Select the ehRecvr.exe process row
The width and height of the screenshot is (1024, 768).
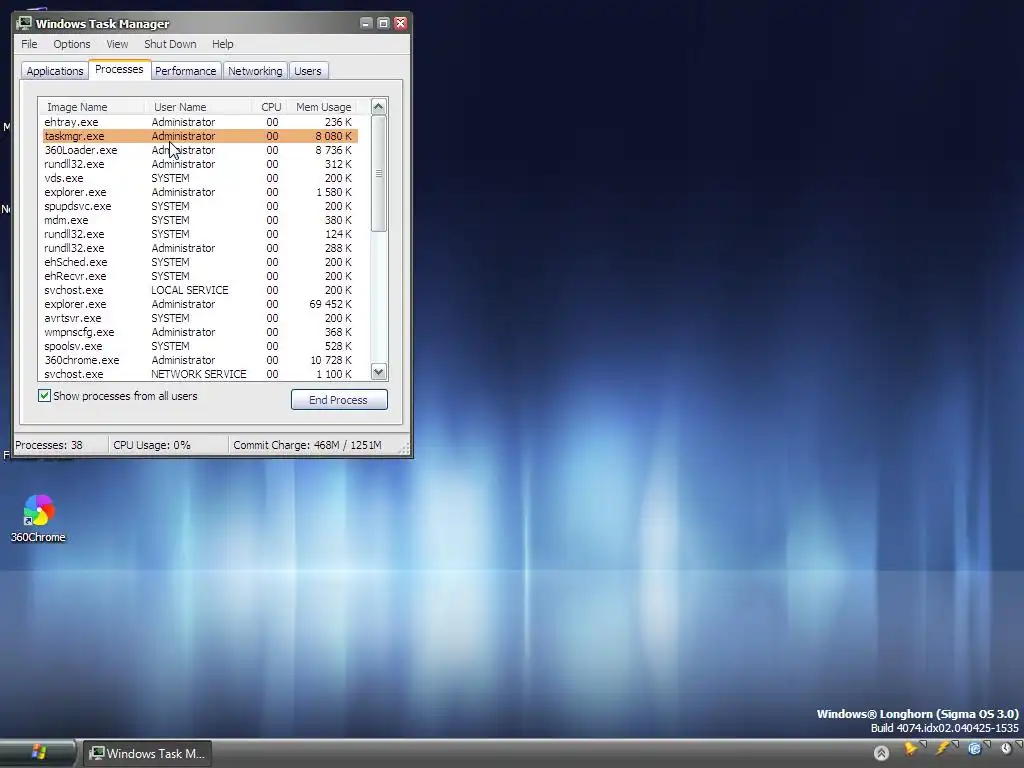click(x=200, y=276)
